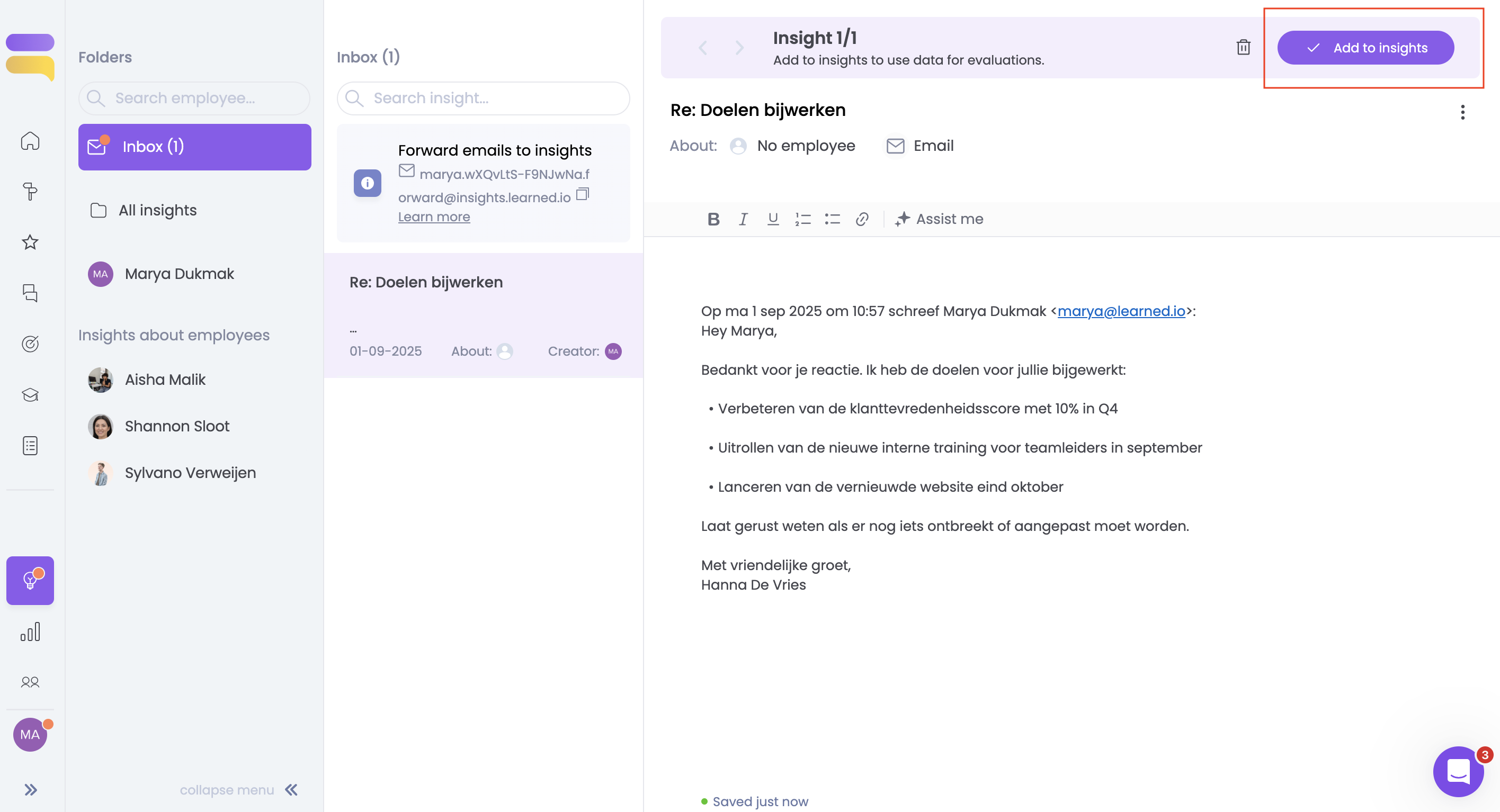
Task: Select the Inbox (1) folder
Action: pos(194,147)
